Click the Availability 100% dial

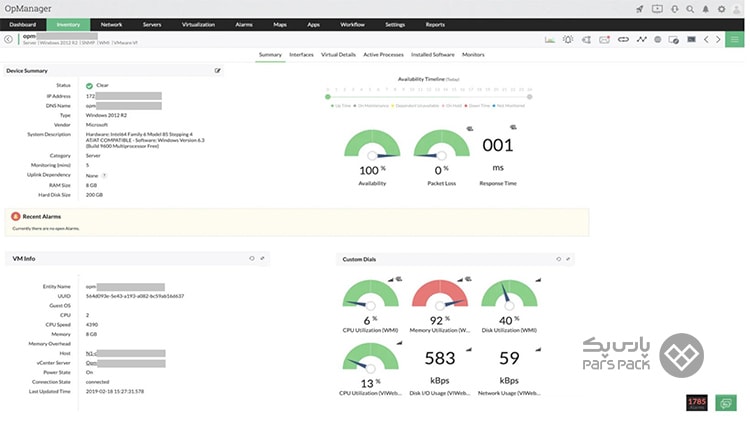pyautogui.click(x=372, y=144)
